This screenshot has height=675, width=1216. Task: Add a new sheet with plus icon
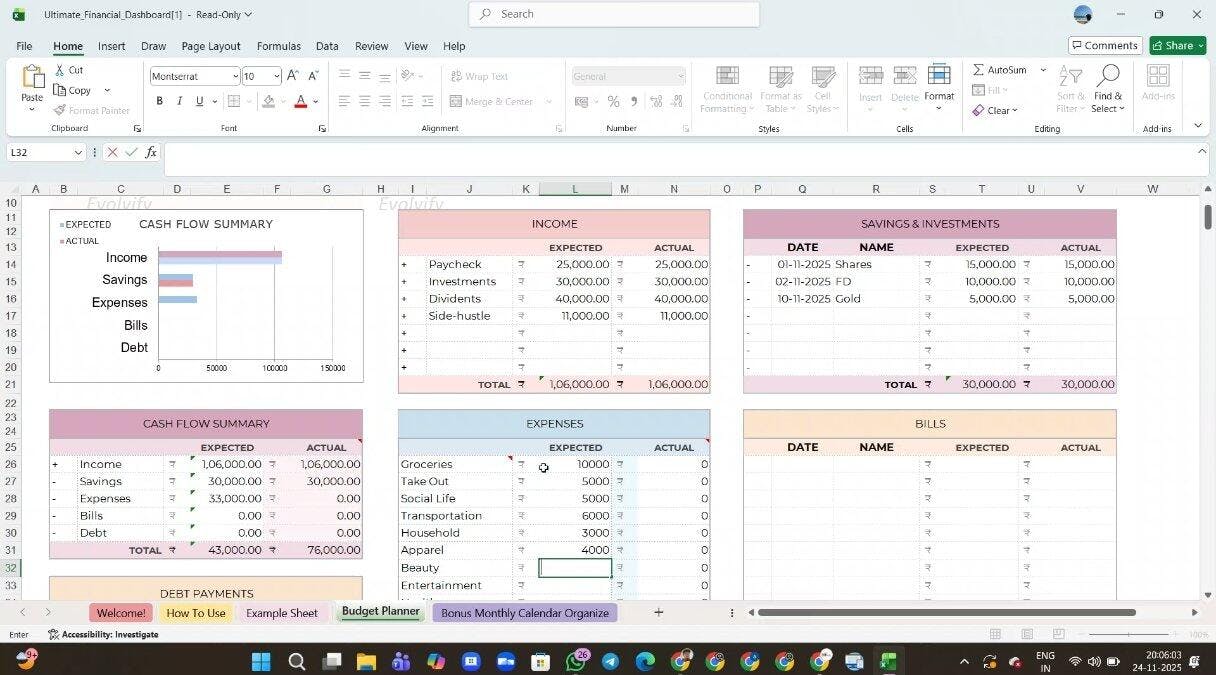pyautogui.click(x=658, y=612)
